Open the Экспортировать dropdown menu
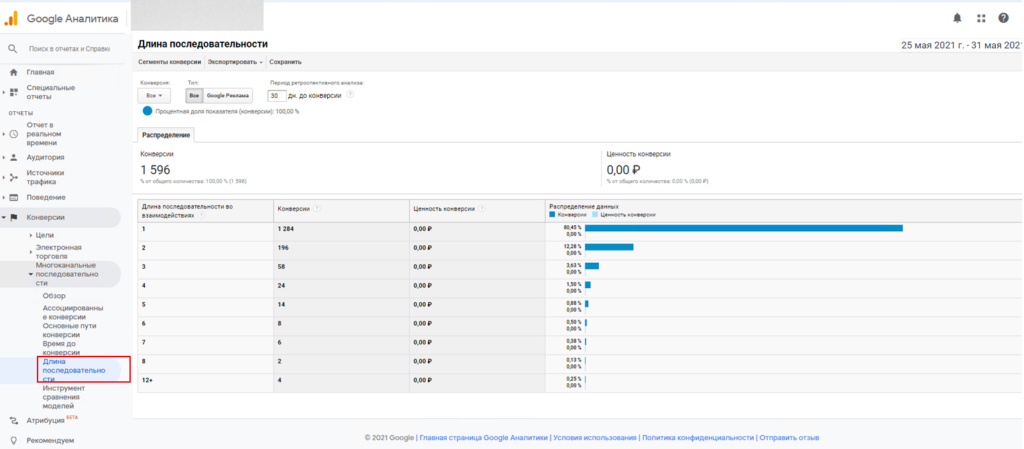 (x=235, y=62)
